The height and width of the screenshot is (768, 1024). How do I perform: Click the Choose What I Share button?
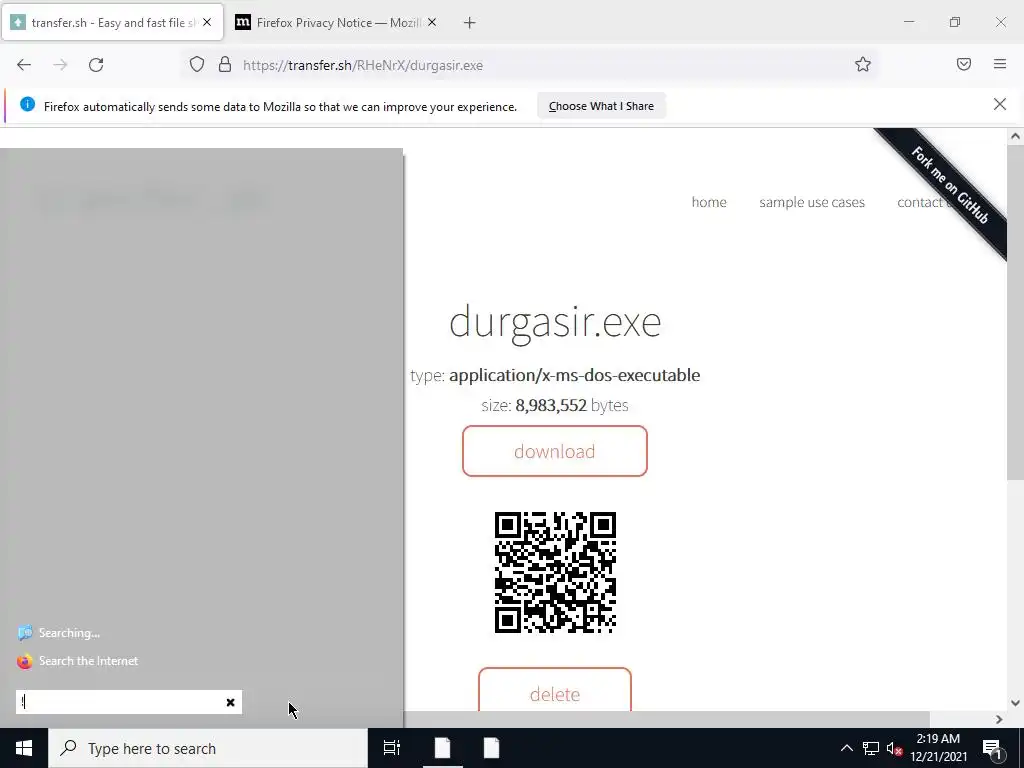(601, 106)
